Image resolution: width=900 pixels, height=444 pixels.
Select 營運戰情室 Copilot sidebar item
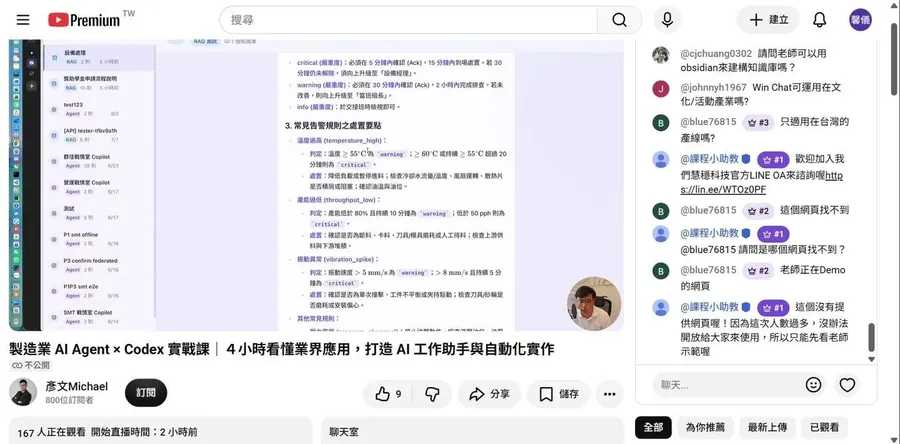click(99, 187)
